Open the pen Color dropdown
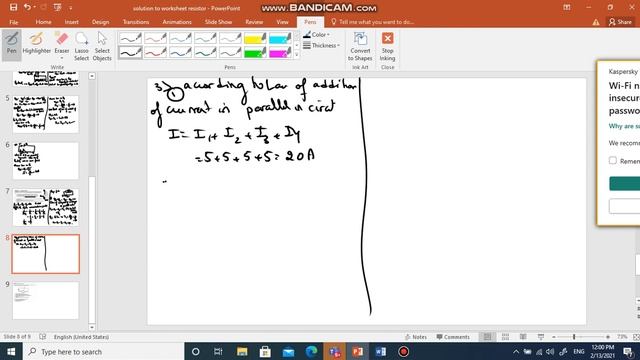The width and height of the screenshot is (640, 360). (317, 35)
